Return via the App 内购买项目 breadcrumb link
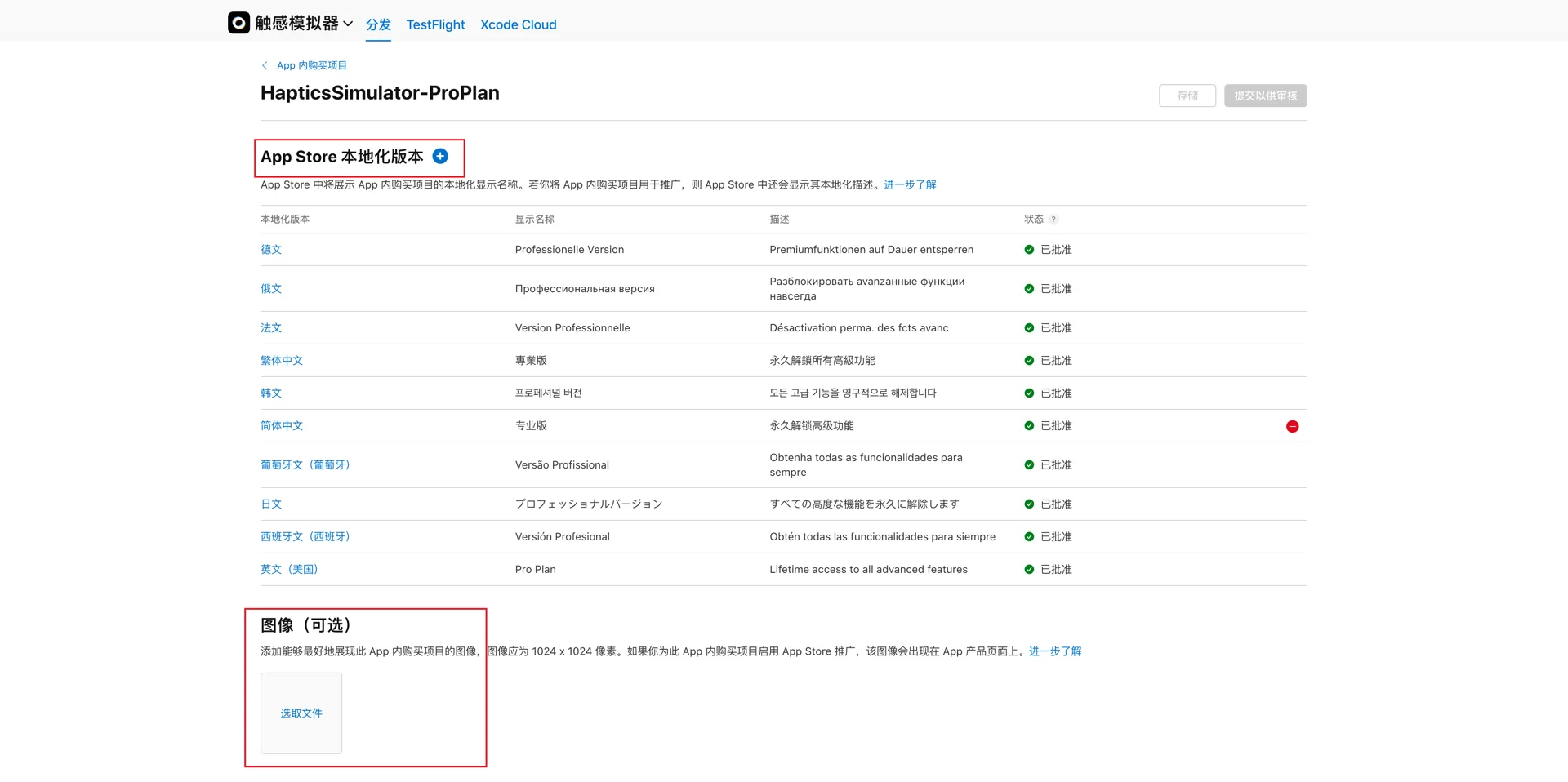Image resolution: width=1568 pixels, height=782 pixels. 311,64
